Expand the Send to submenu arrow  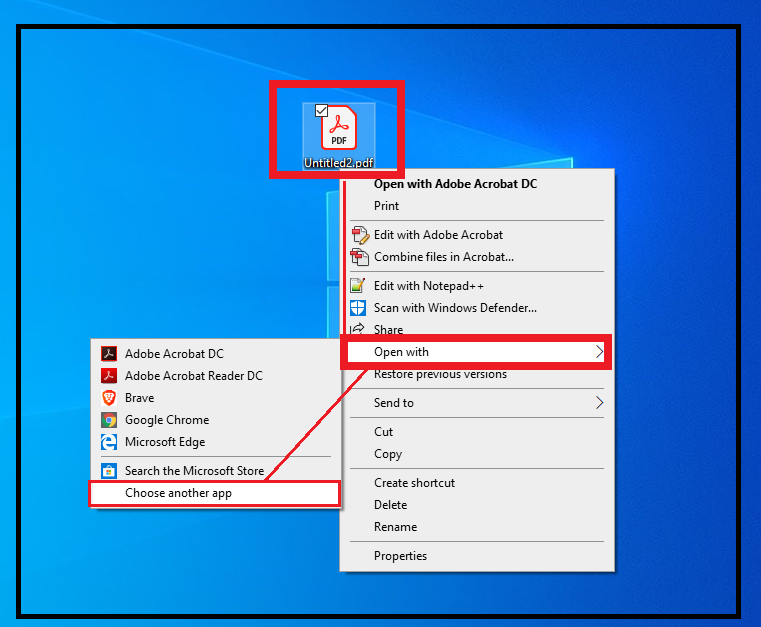pos(599,402)
